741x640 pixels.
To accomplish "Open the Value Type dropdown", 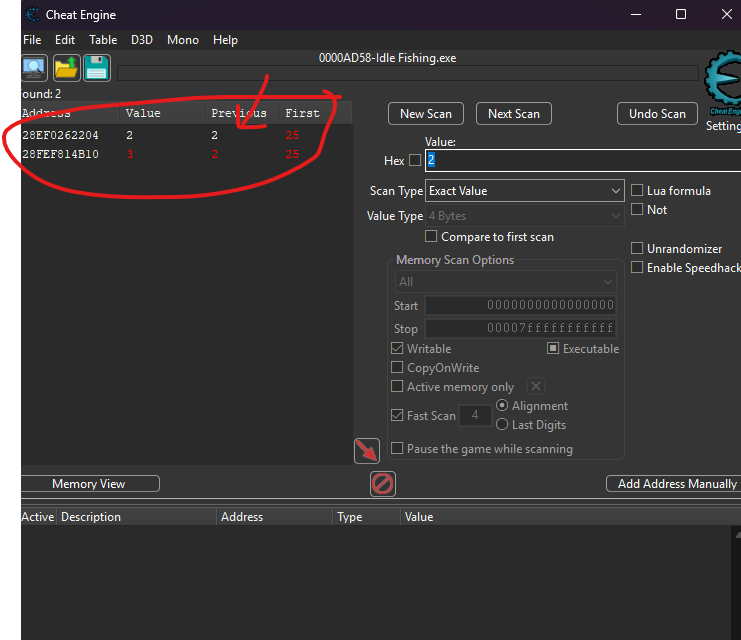I will pyautogui.click(x=525, y=216).
